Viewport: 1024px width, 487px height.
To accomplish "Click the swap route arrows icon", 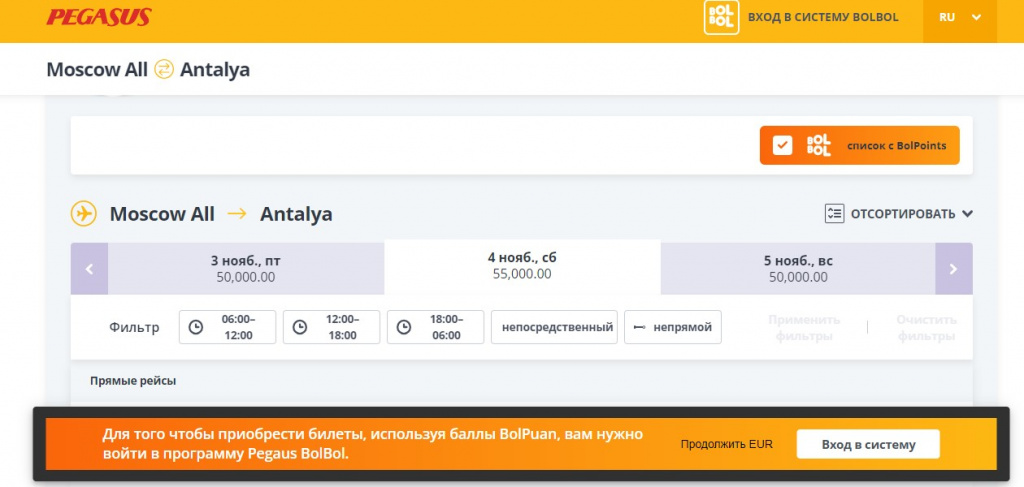I will (x=164, y=70).
